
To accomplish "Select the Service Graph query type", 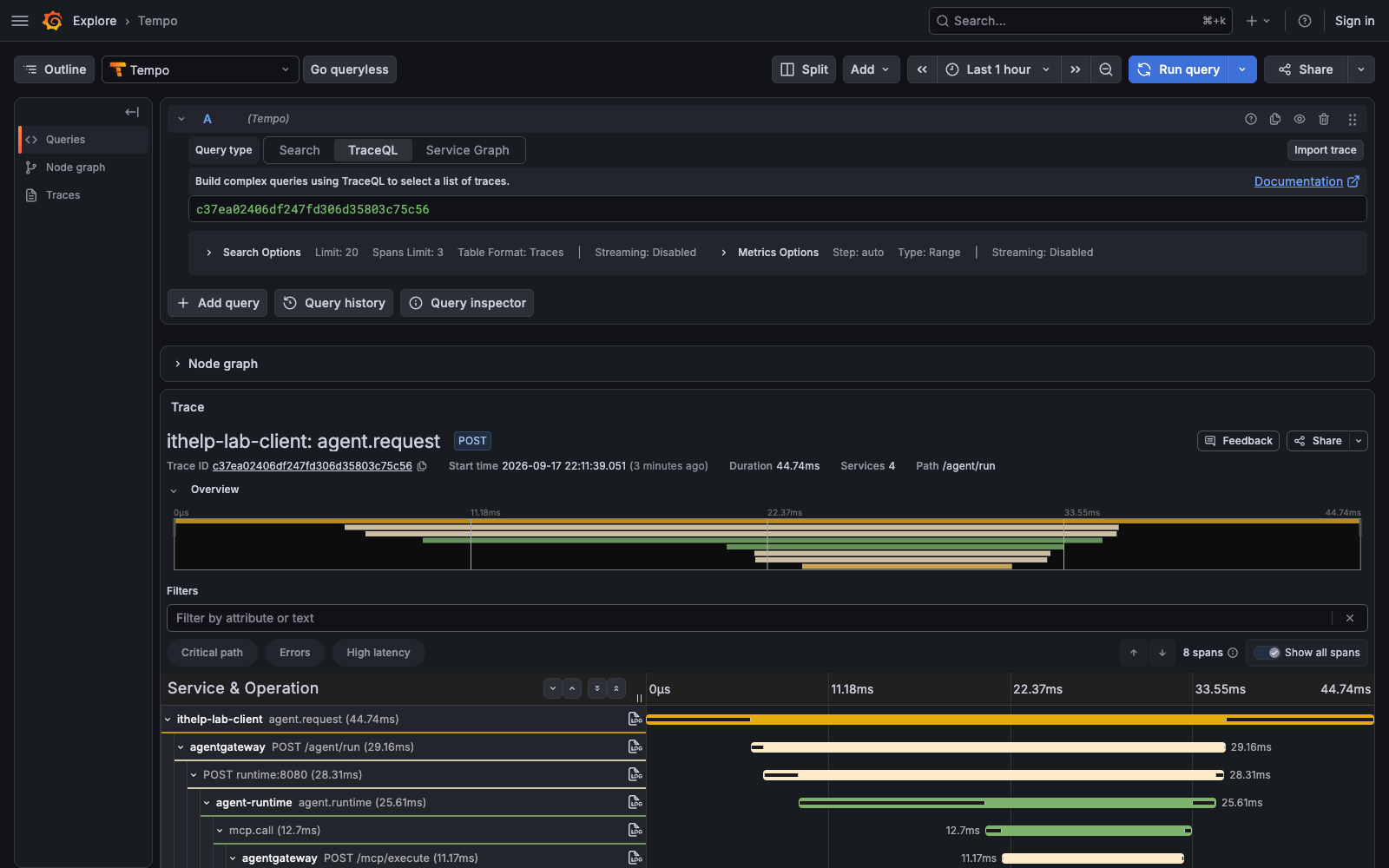I will (468, 150).
